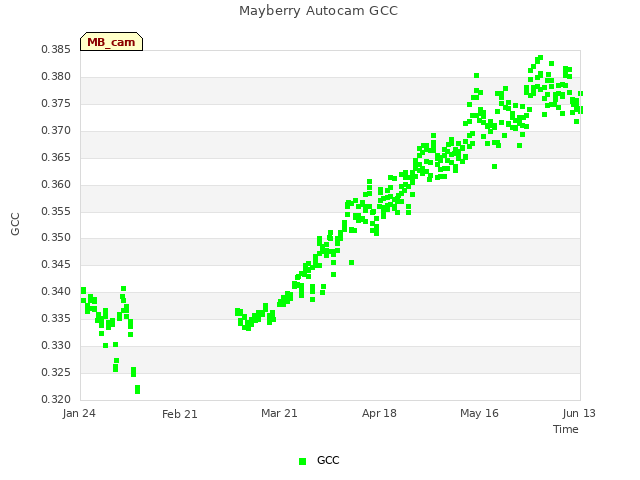
Task: Click the 0.360 y-axis value
Action: click(56, 184)
